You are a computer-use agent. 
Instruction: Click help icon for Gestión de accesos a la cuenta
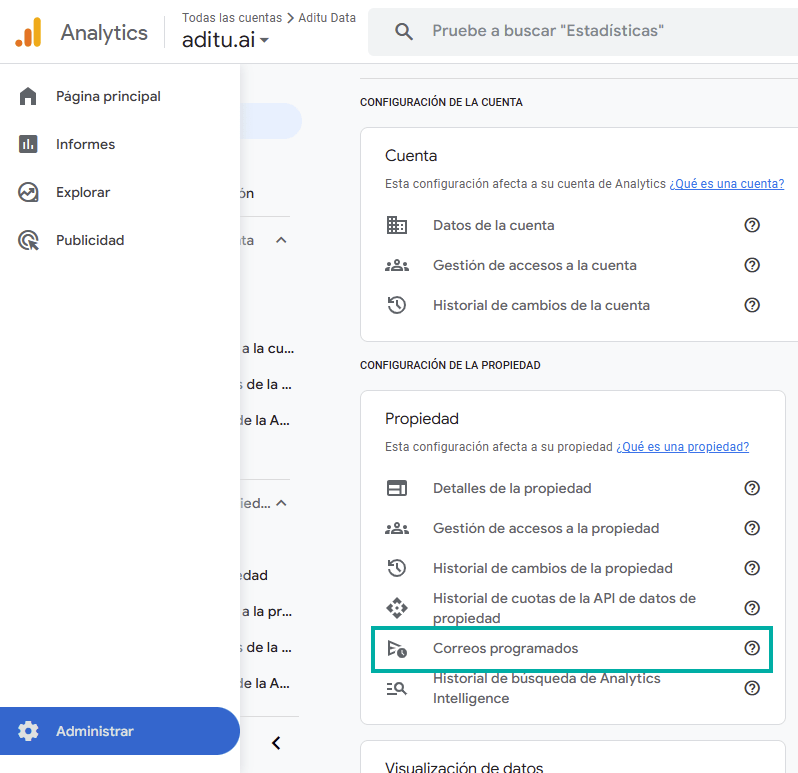tap(752, 265)
